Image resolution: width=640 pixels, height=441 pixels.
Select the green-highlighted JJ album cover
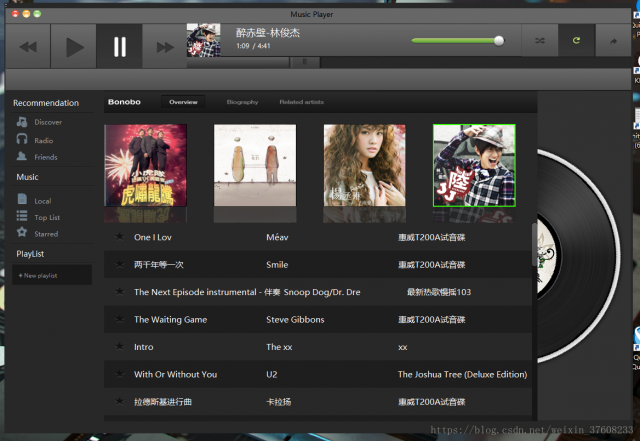[x=474, y=165]
